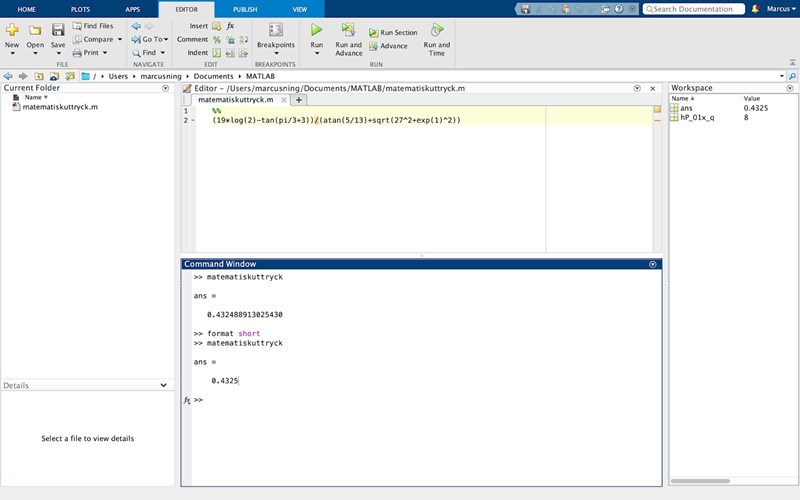Click the Run and Time icon
Image resolution: width=800 pixels, height=500 pixels.
pos(436,30)
